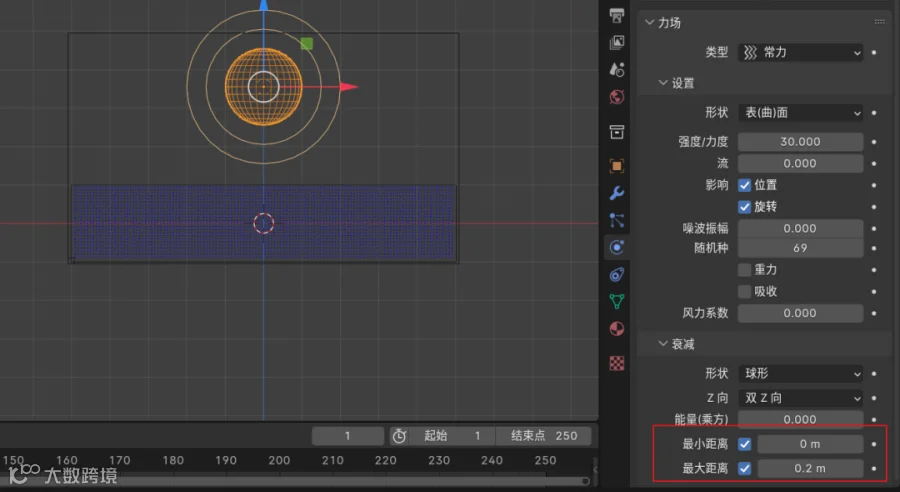
Task: Toggle the 位置 influence checkbox
Action: pos(744,185)
